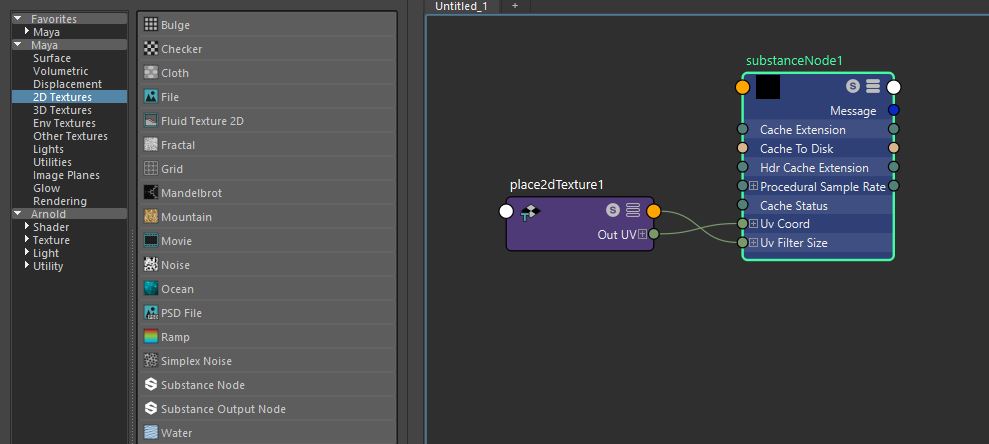The image size is (989, 444).
Task: Click the Mandelbrot texture icon
Action: point(151,193)
